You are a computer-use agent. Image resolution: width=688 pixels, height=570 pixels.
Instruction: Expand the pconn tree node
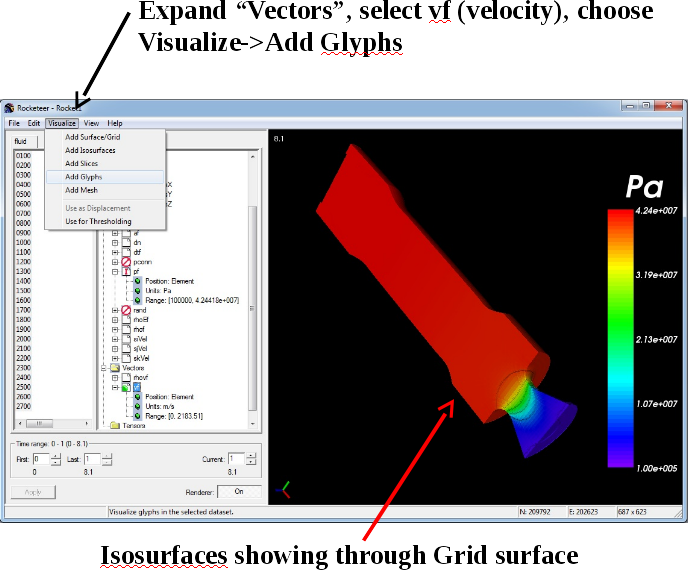tap(115, 262)
